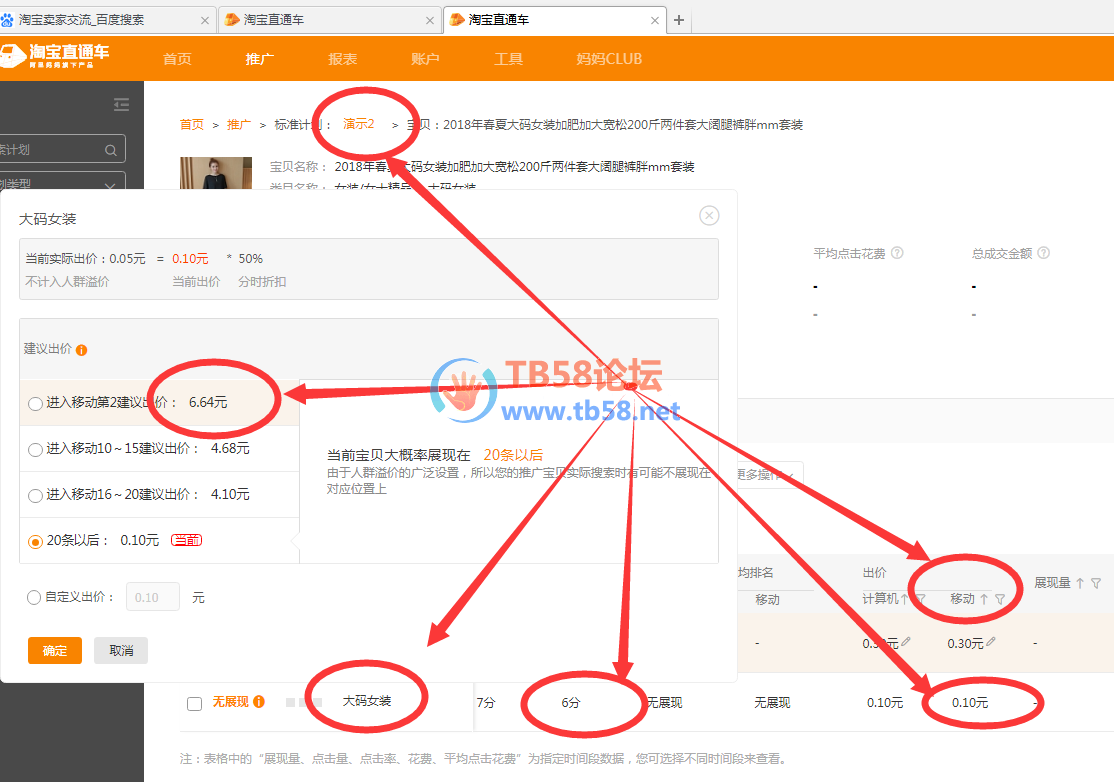The image size is (1114, 782).
Task: Click the filter icon in 移动 bid column
Action: 1000,599
